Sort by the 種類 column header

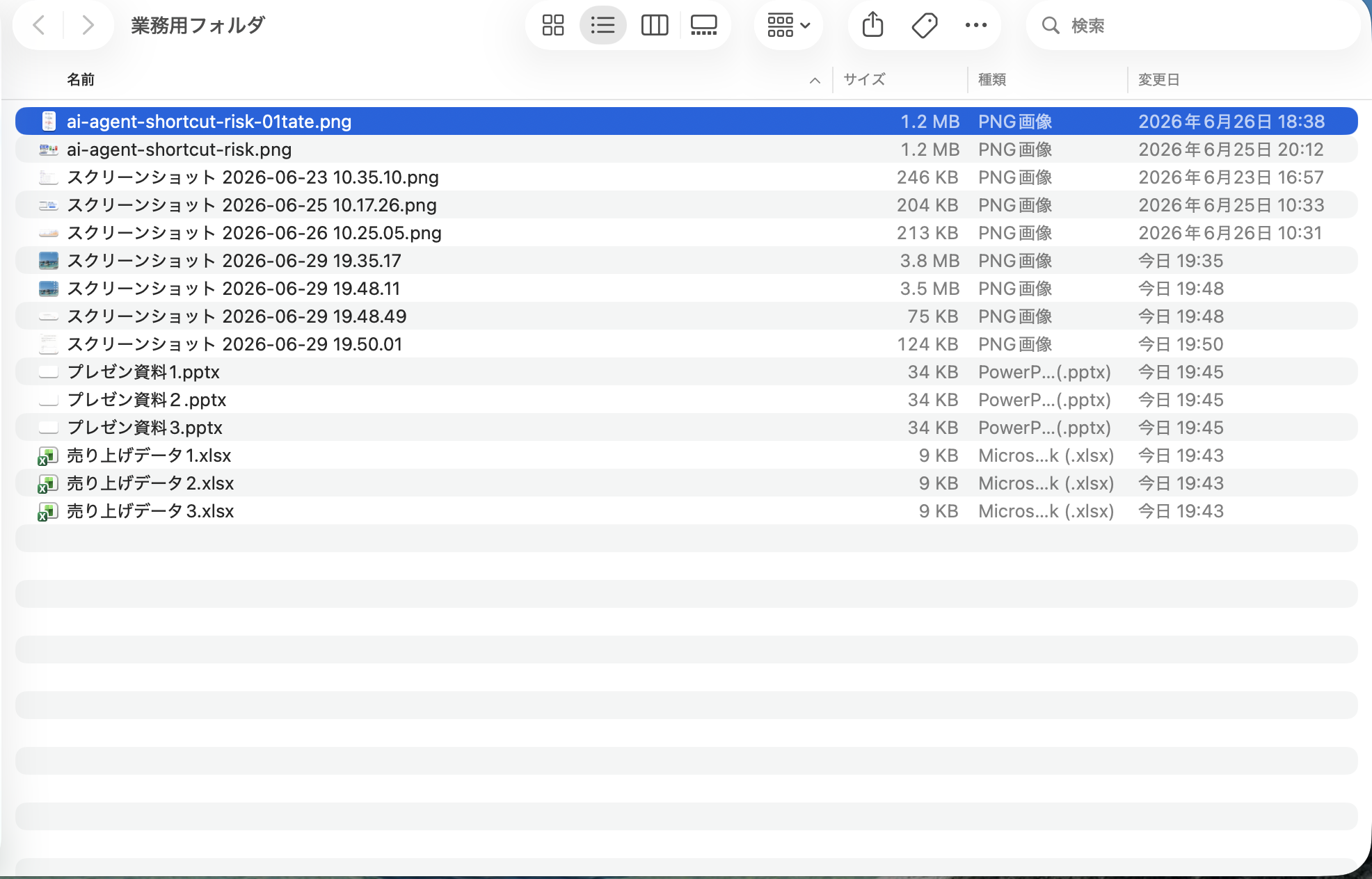click(x=992, y=80)
